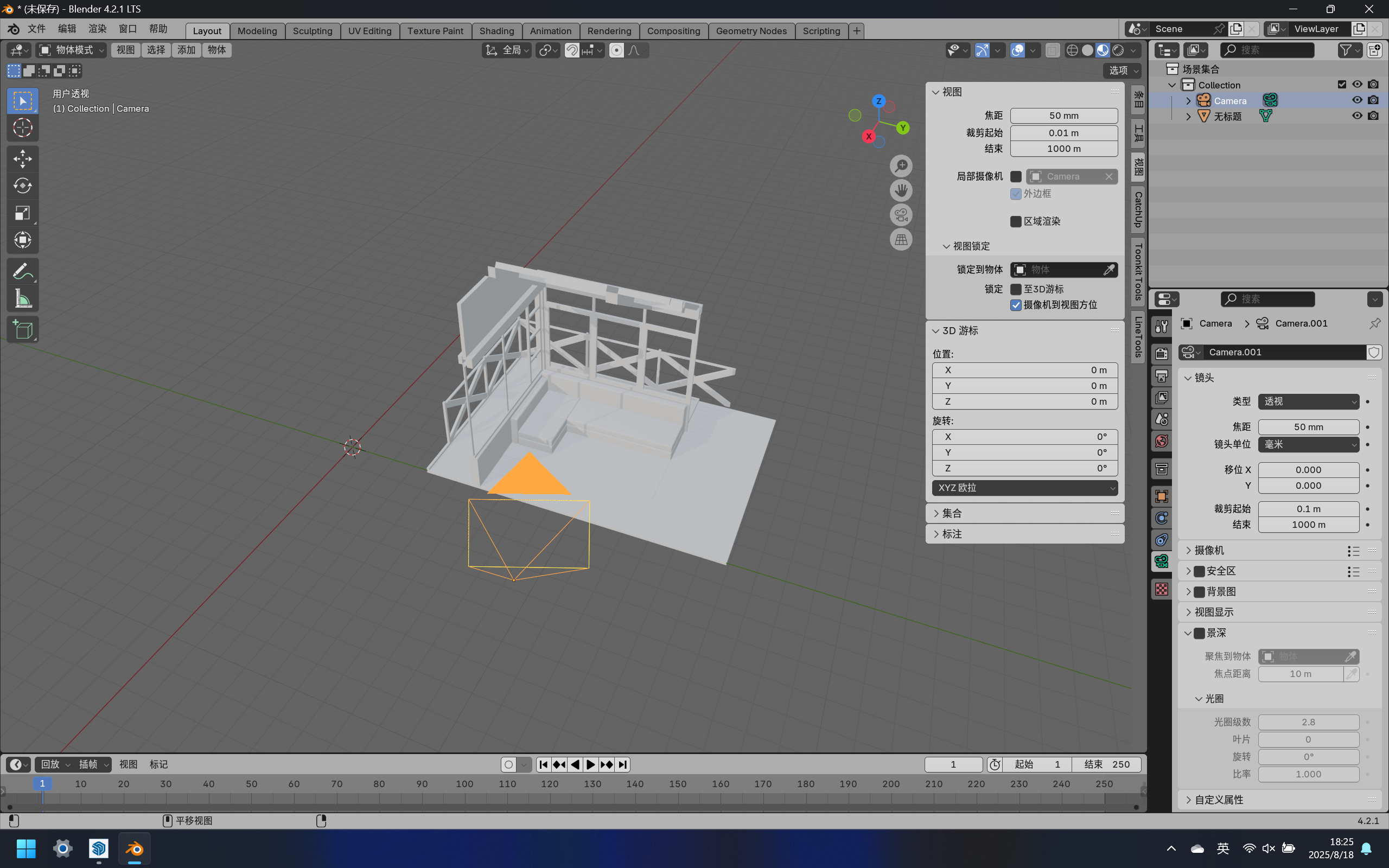Image resolution: width=1389 pixels, height=868 pixels.
Task: Open the 文件 menu
Action: coord(36,29)
